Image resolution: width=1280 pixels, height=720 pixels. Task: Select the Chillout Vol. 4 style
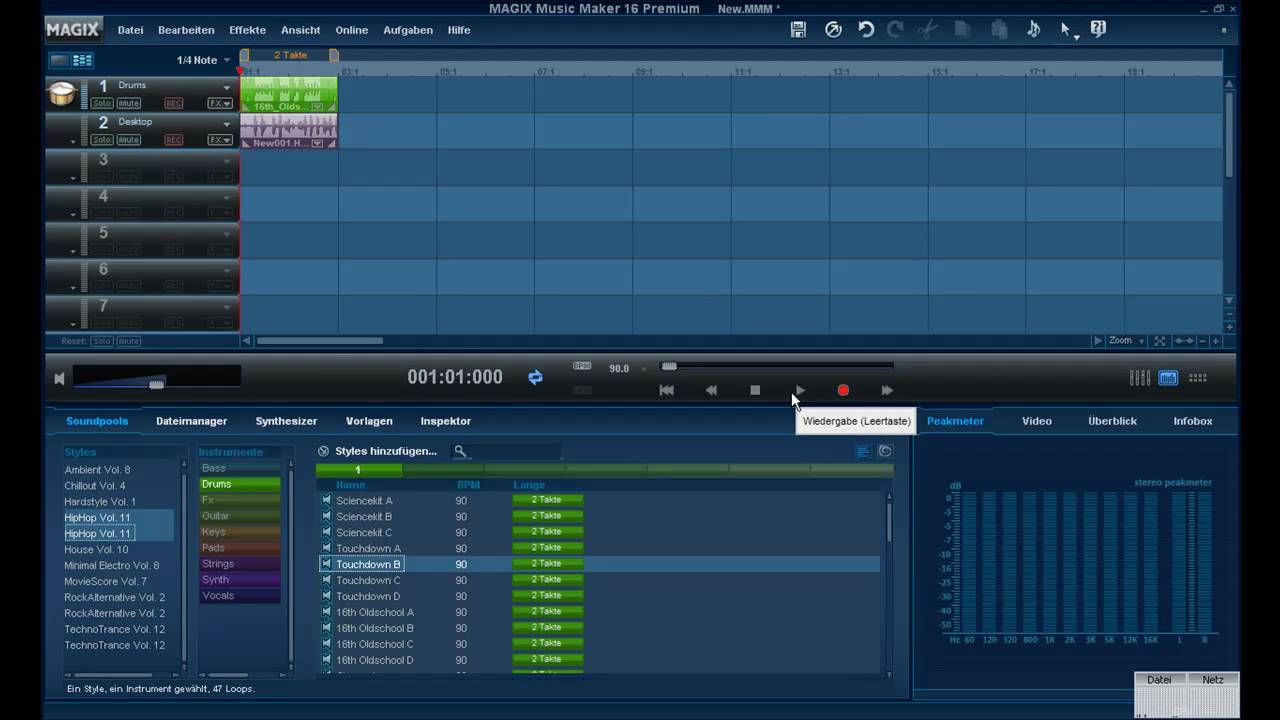click(95, 485)
